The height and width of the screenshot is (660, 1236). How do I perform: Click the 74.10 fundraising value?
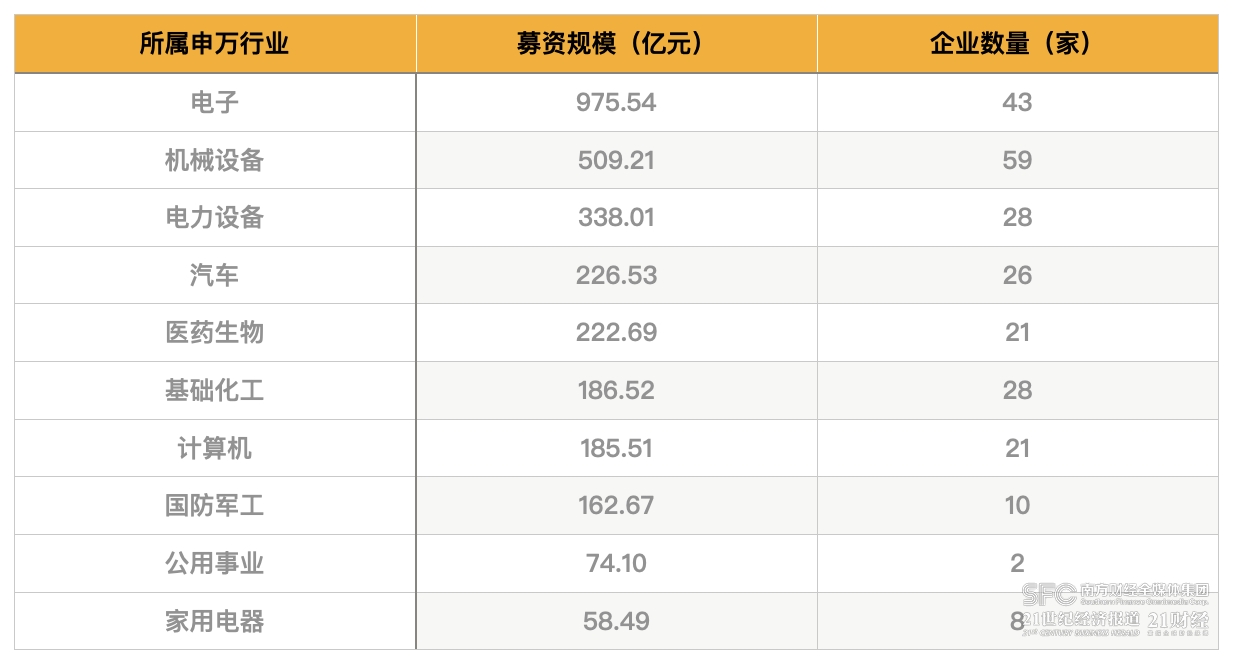(617, 564)
